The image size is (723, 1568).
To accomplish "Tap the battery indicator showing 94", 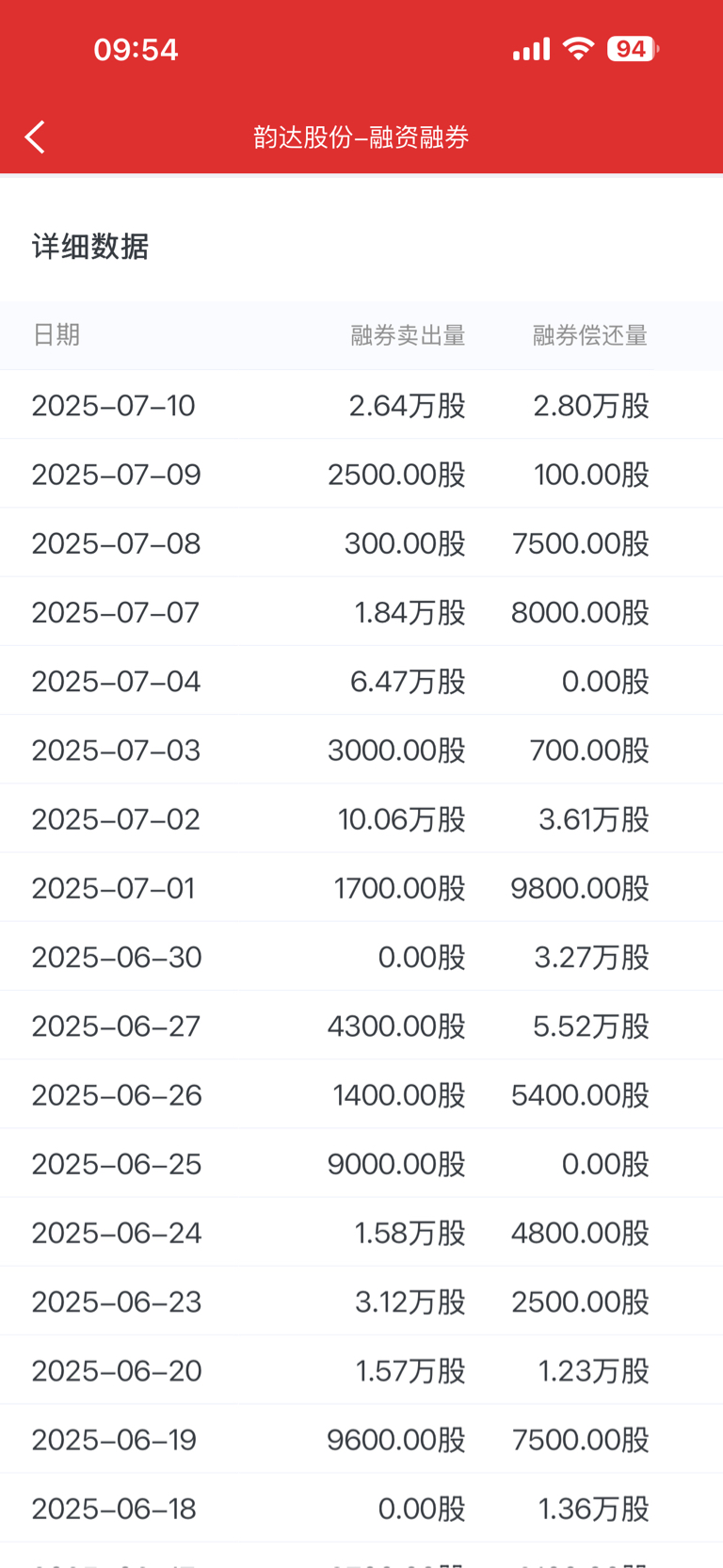I will point(633,49).
